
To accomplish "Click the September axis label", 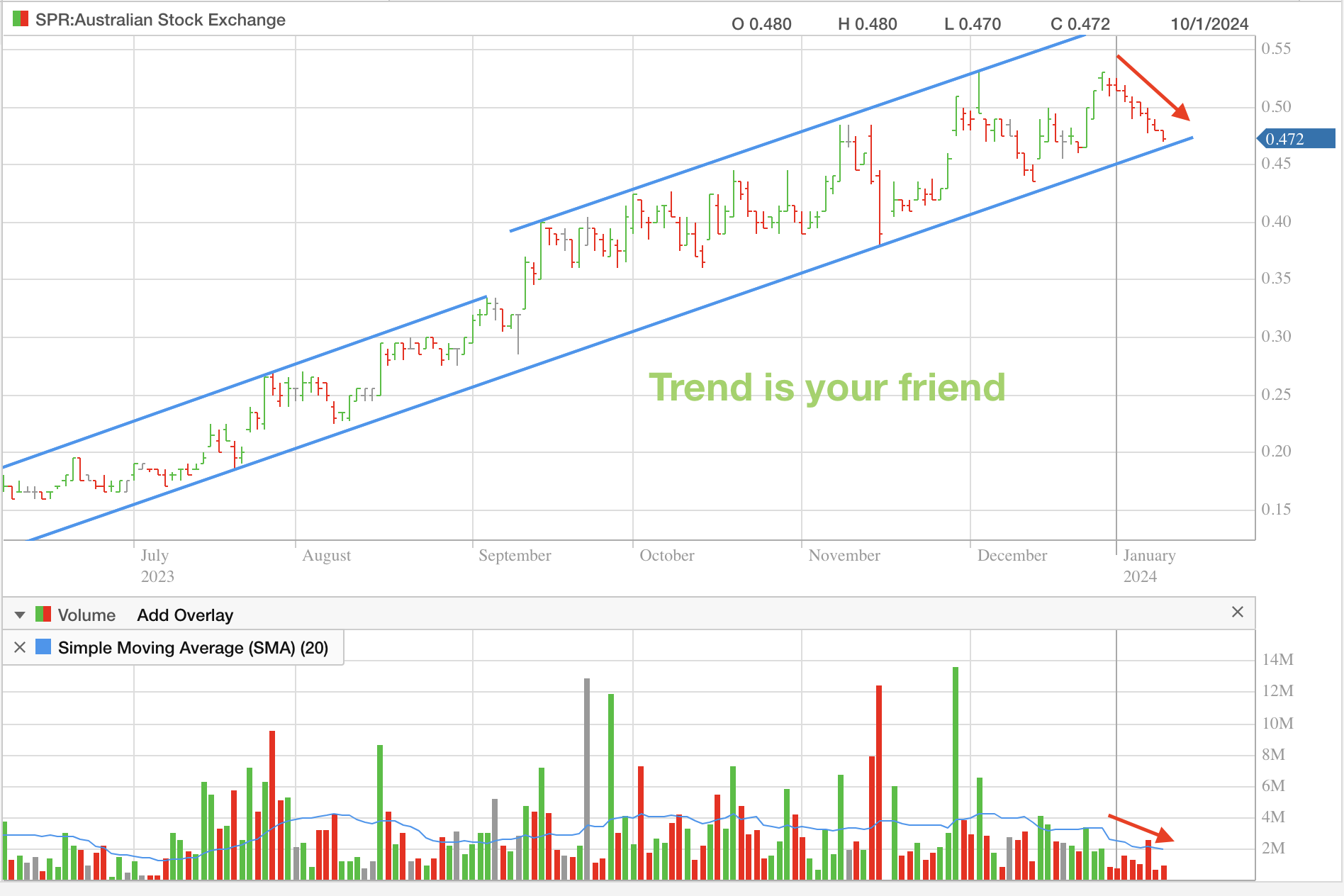I will [515, 556].
